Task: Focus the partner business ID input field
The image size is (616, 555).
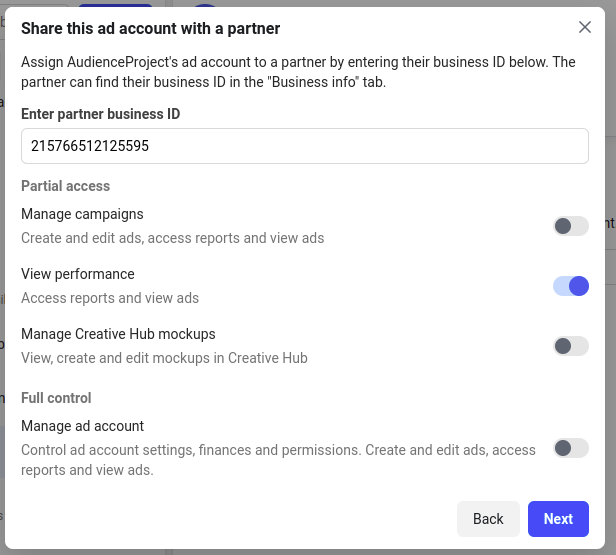Action: (305, 146)
